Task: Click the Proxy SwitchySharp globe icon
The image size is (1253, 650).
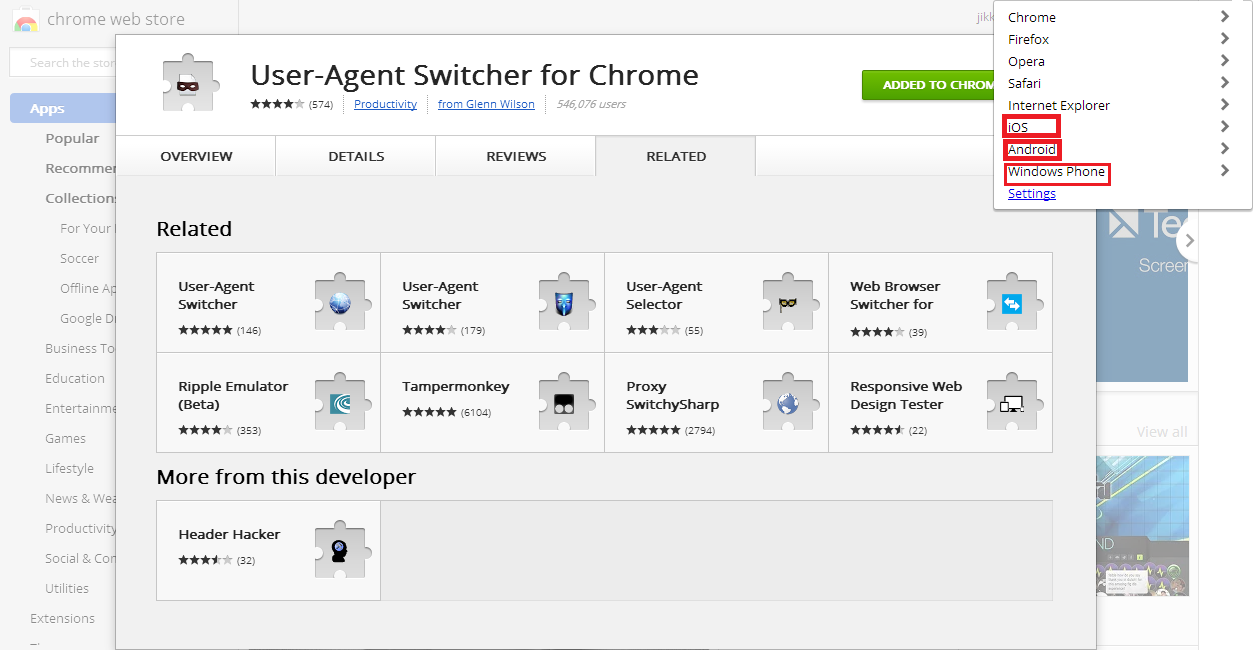Action: [790, 402]
